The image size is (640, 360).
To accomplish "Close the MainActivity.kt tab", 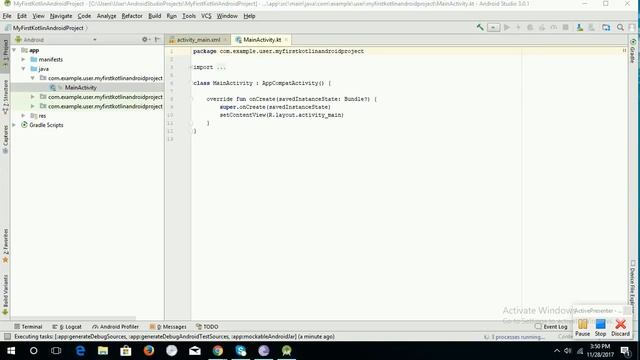I will pos(286,40).
